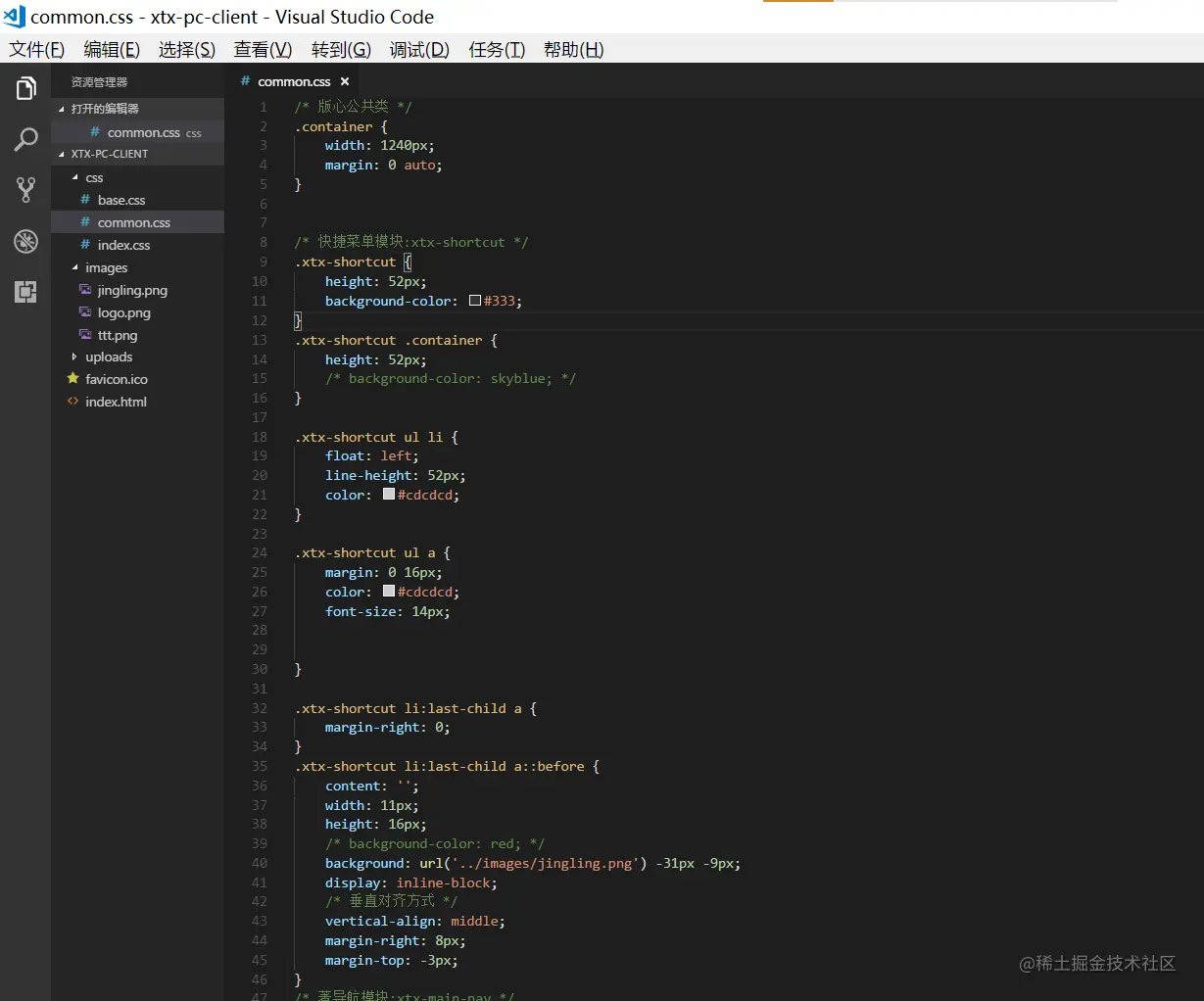The image size is (1204, 1001).
Task: Open the 查看(V) menu
Action: tap(263, 49)
